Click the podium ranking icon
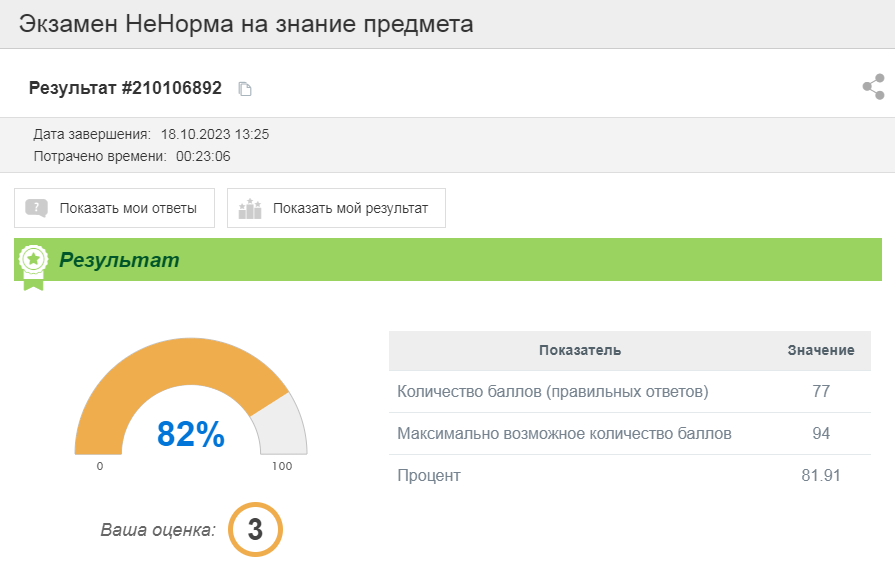This screenshot has width=895, height=579. point(250,208)
